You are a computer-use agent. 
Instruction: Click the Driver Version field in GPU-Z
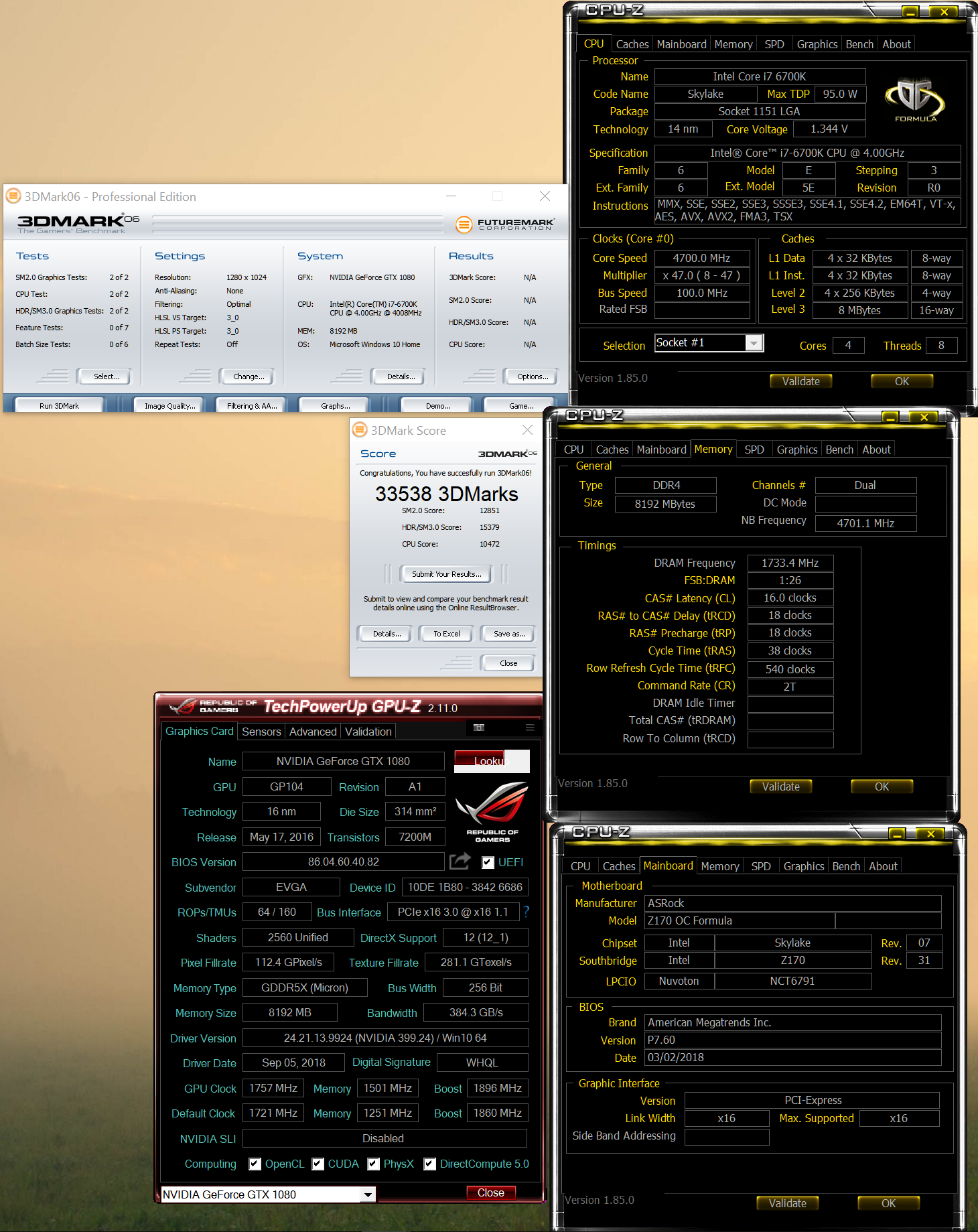(385, 1038)
